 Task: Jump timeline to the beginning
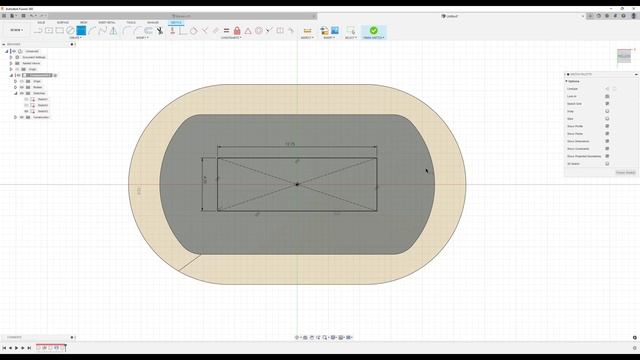click(x=4, y=348)
